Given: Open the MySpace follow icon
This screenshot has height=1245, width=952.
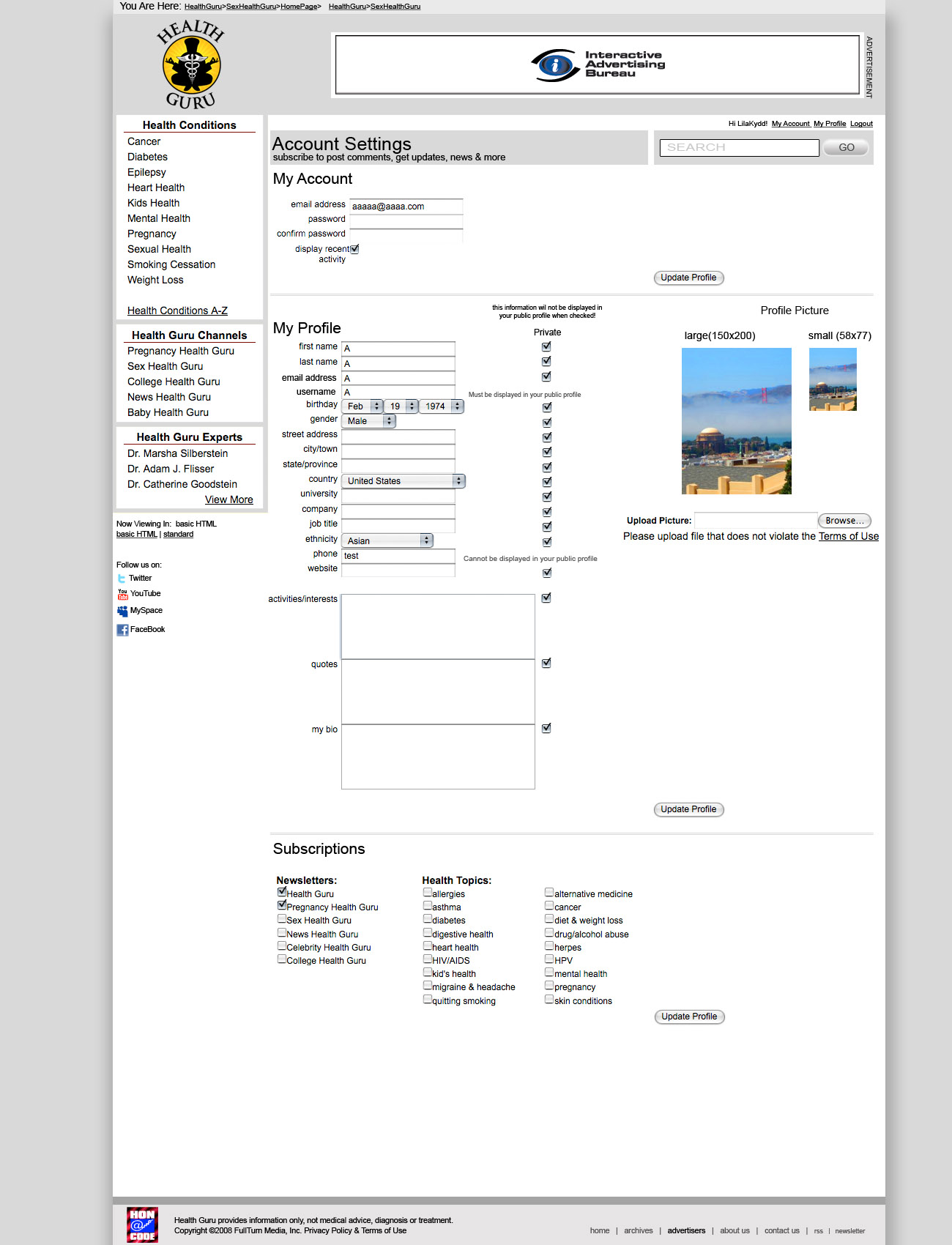Looking at the screenshot, I should pyautogui.click(x=122, y=611).
